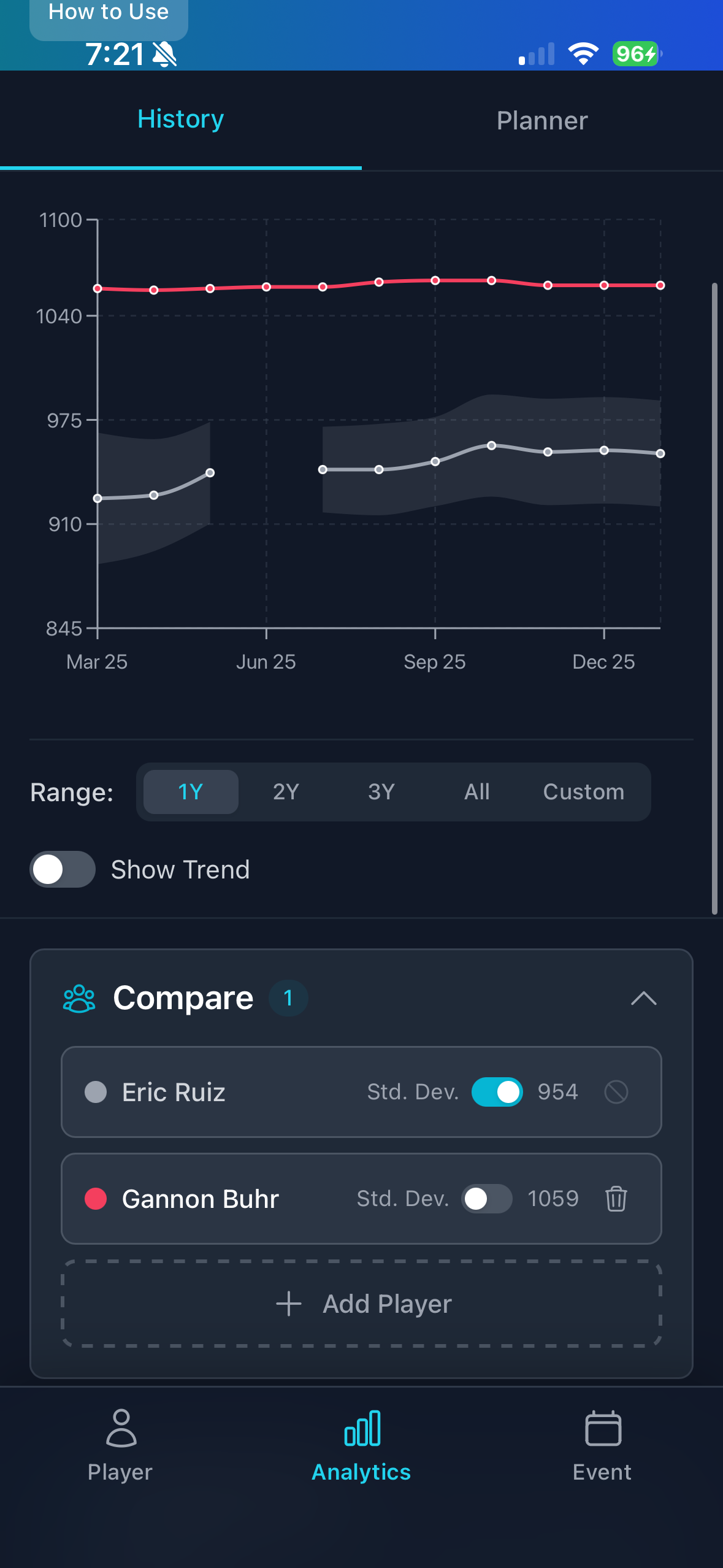Tap the Analytics bar chart icon
This screenshot has width=723, height=1568.
click(x=362, y=1428)
